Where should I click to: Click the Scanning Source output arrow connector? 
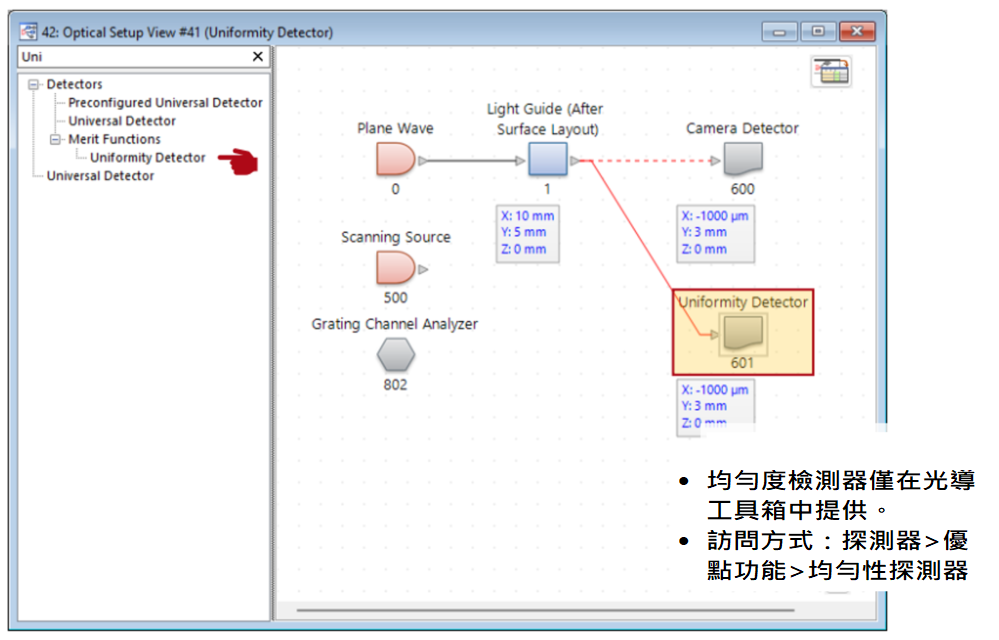click(423, 269)
